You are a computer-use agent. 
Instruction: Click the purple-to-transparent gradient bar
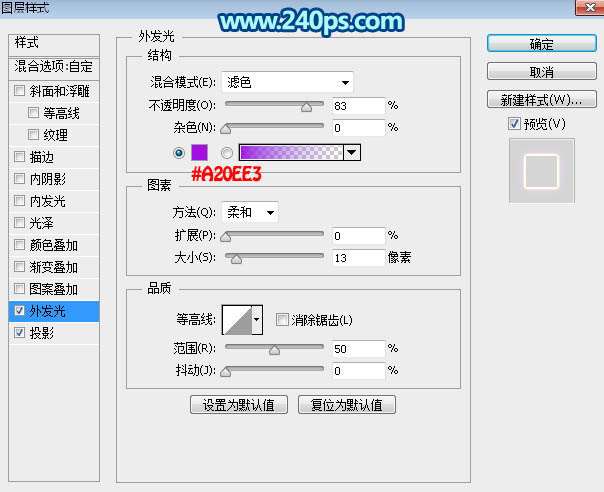click(x=291, y=153)
